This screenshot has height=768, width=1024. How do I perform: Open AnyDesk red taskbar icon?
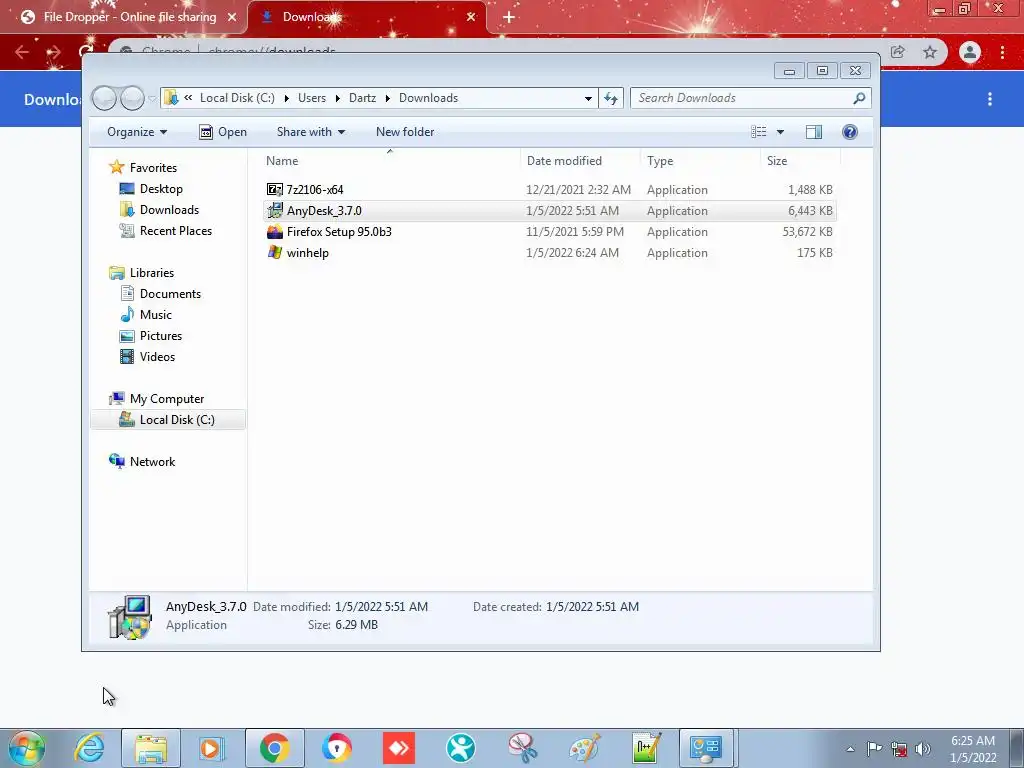(x=399, y=748)
